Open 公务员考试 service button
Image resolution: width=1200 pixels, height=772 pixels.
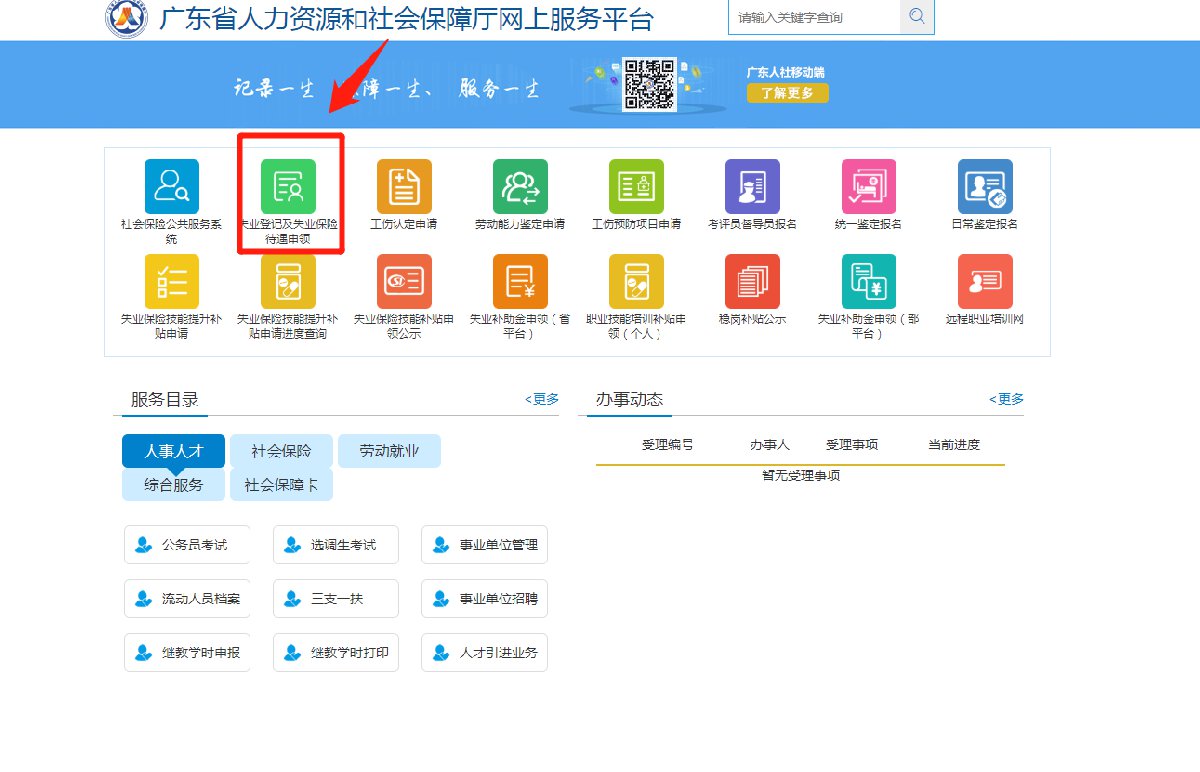tap(187, 545)
